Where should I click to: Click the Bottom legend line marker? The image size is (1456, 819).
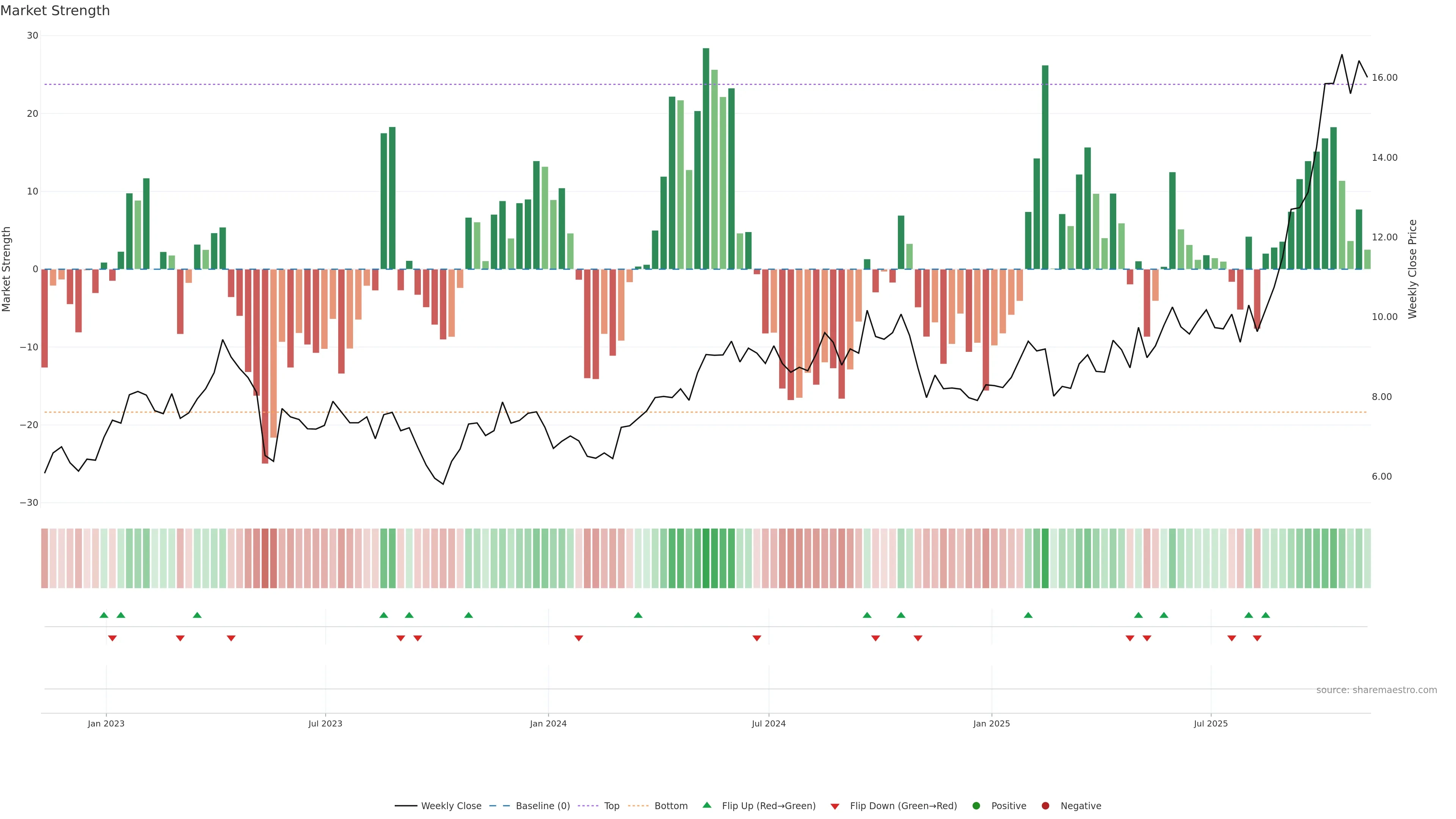click(638, 806)
